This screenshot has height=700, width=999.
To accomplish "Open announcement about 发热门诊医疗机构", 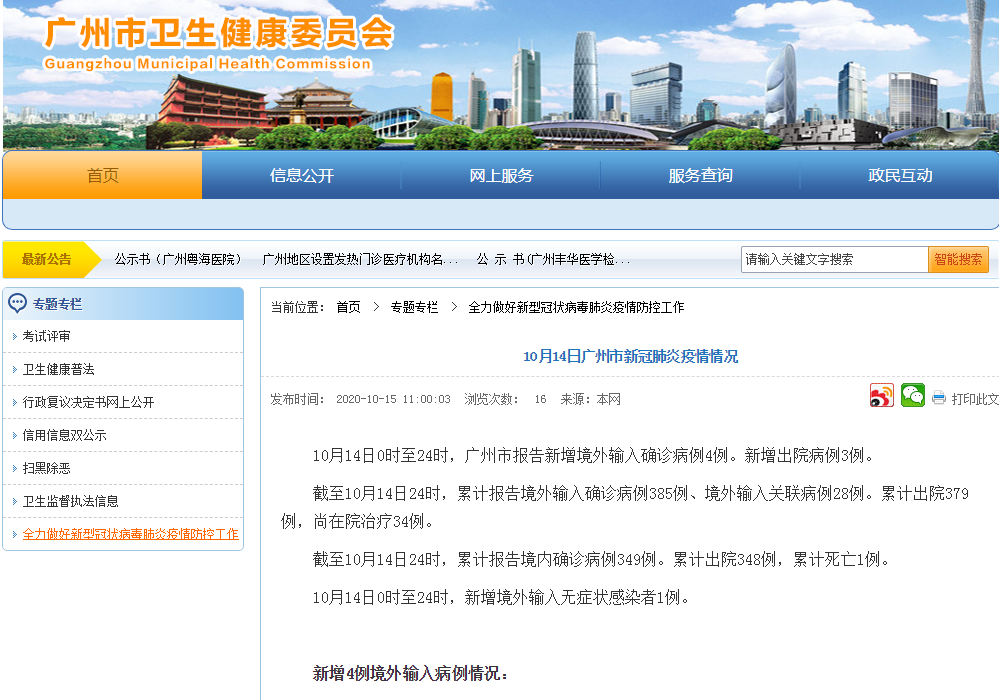I will point(360,259).
